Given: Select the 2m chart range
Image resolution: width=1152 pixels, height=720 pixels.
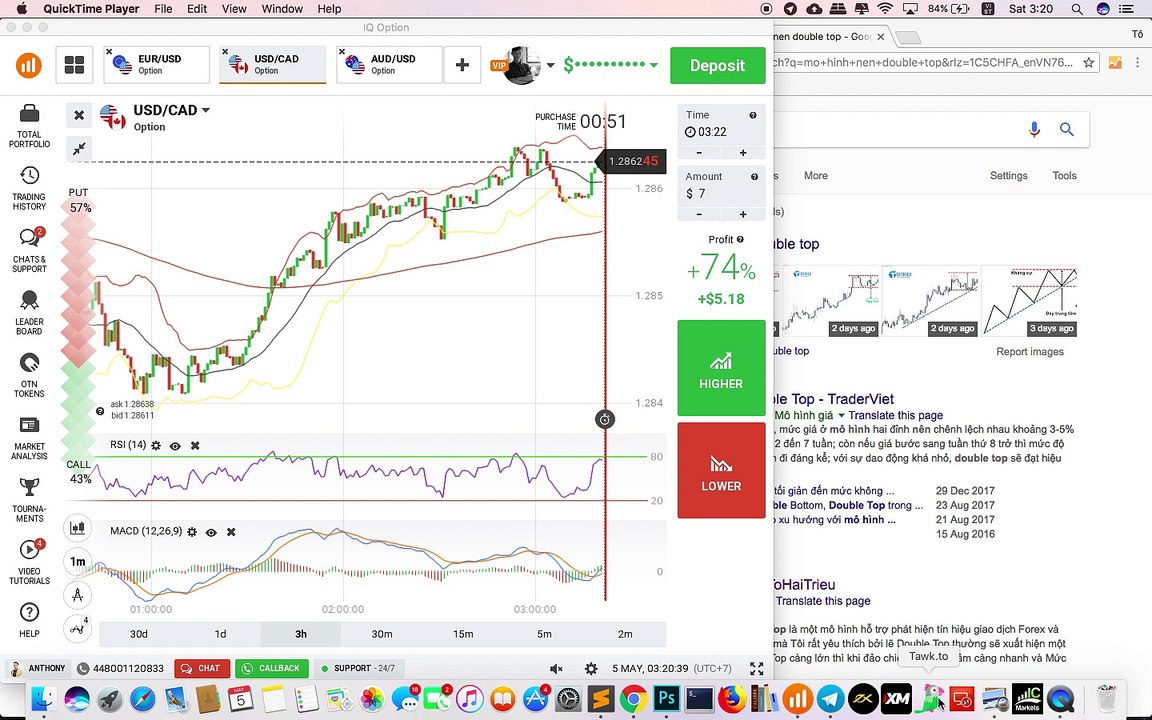Looking at the screenshot, I should tap(625, 633).
